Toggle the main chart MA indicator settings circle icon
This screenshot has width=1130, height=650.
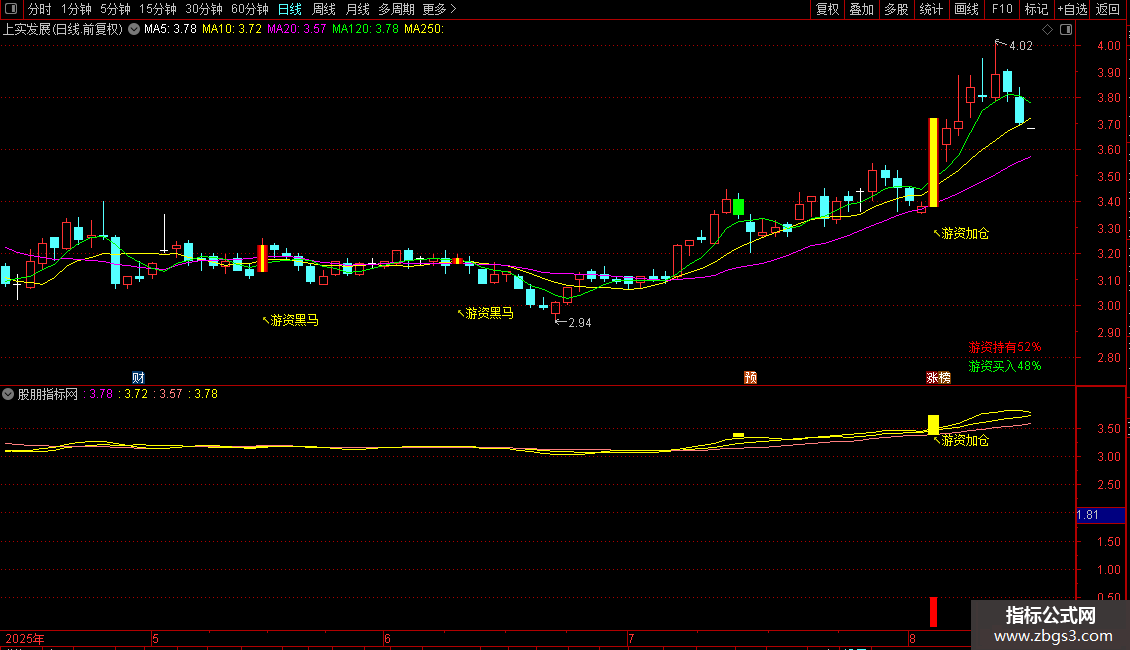tap(134, 29)
